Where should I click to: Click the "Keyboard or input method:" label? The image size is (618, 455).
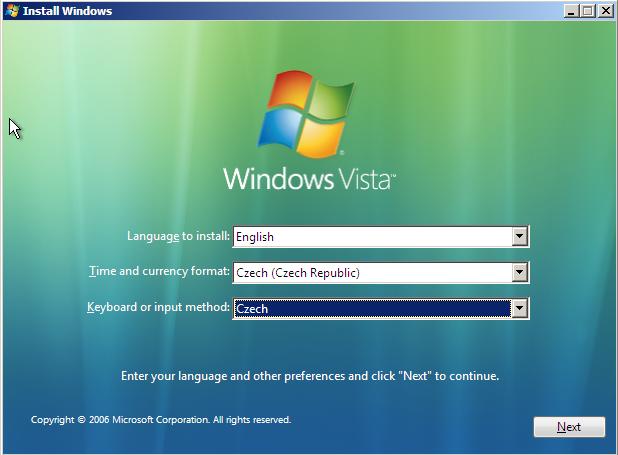click(x=158, y=307)
